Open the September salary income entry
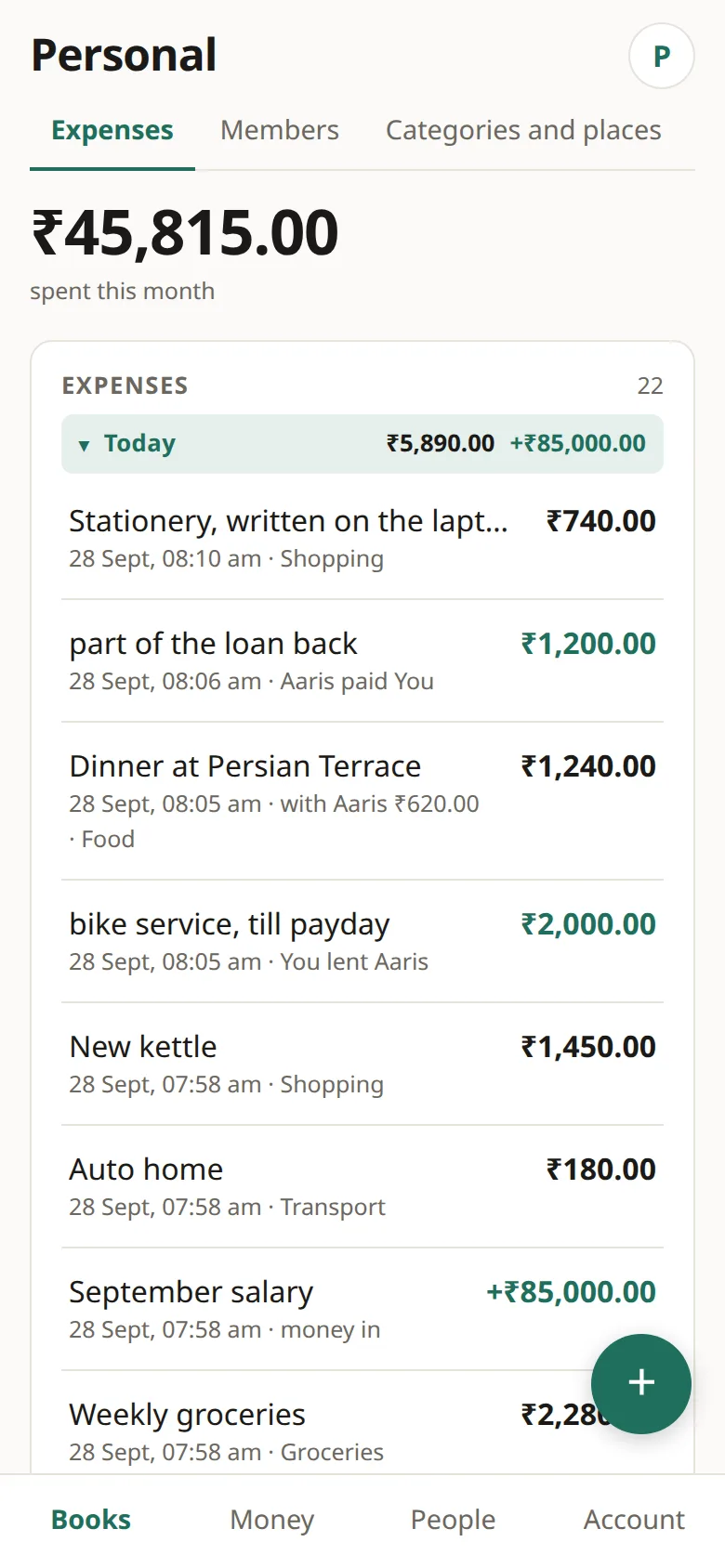The height and width of the screenshot is (1568, 725). coord(362,1309)
